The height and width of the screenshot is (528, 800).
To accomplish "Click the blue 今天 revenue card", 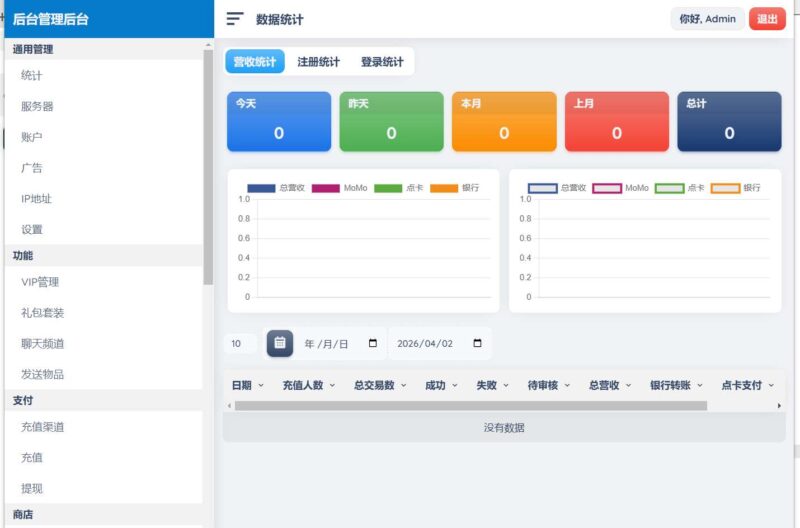I will coord(278,122).
